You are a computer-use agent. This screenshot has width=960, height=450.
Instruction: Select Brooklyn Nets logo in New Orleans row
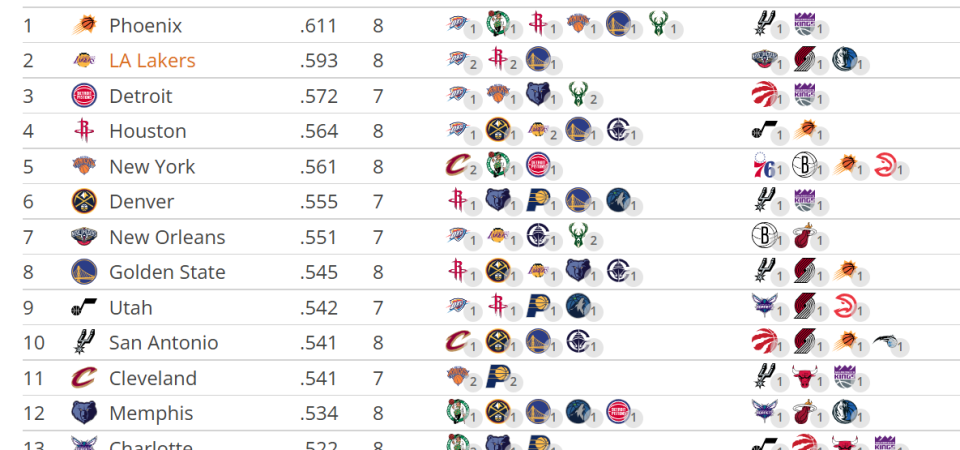[762, 235]
